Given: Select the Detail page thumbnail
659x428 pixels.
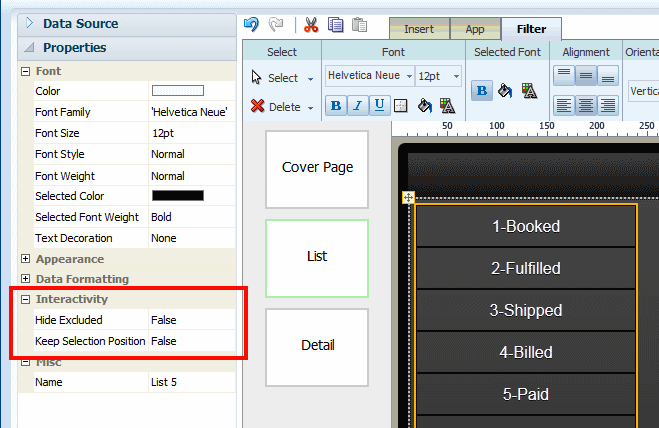Looking at the screenshot, I should point(317,347).
